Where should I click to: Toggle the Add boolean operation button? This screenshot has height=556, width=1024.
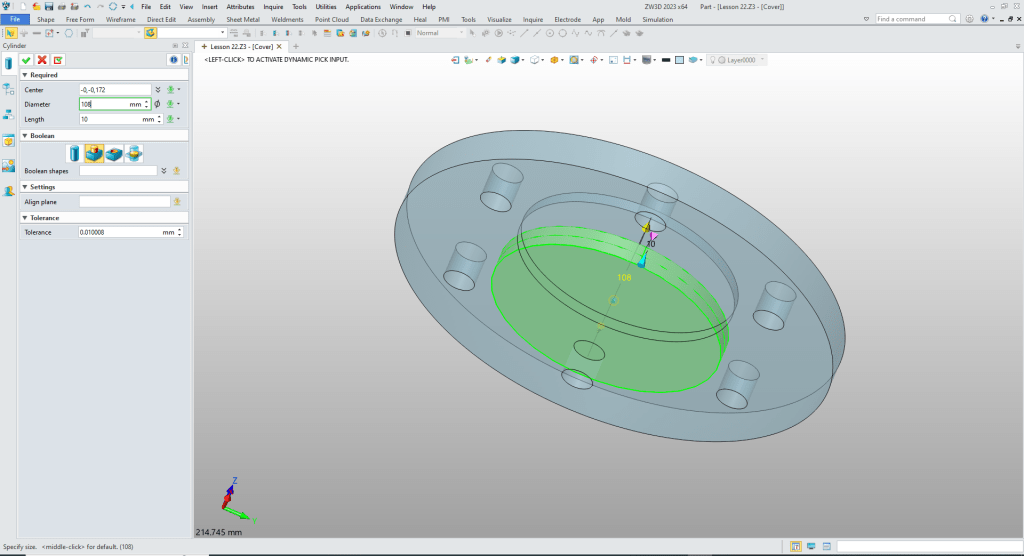pyautogui.click(x=94, y=153)
